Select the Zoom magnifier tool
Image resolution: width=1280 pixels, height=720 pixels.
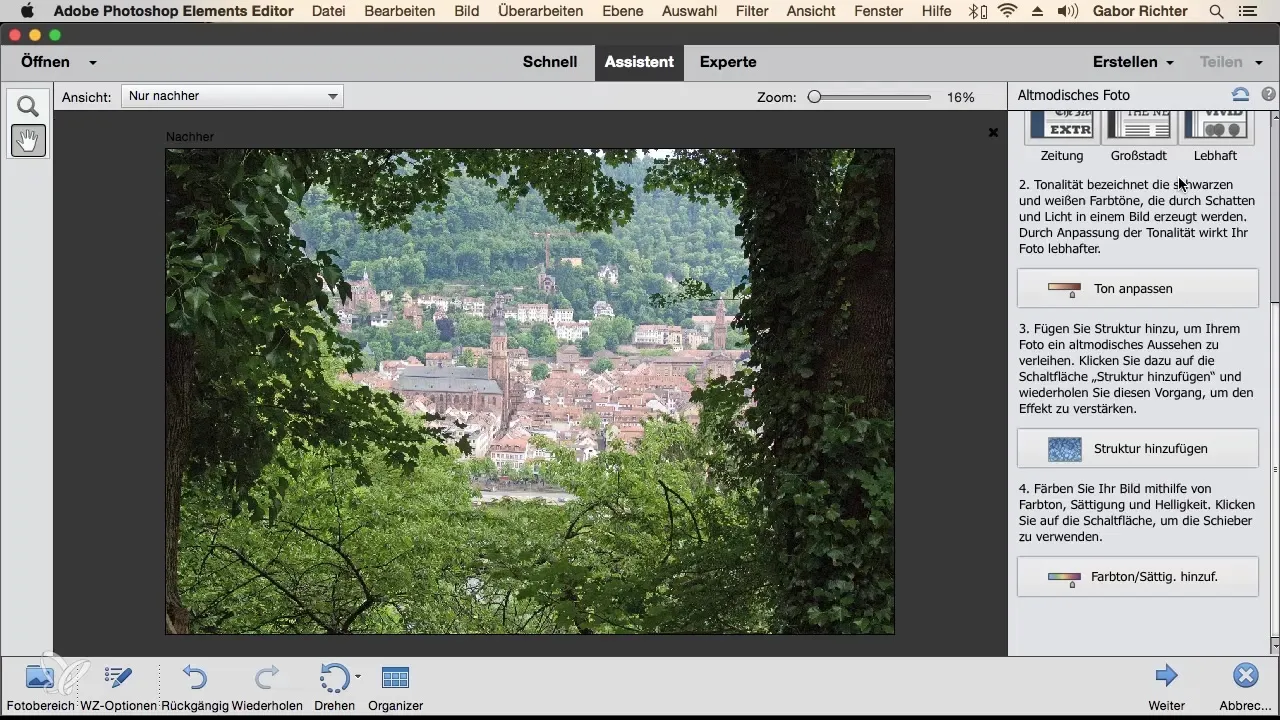[28, 106]
